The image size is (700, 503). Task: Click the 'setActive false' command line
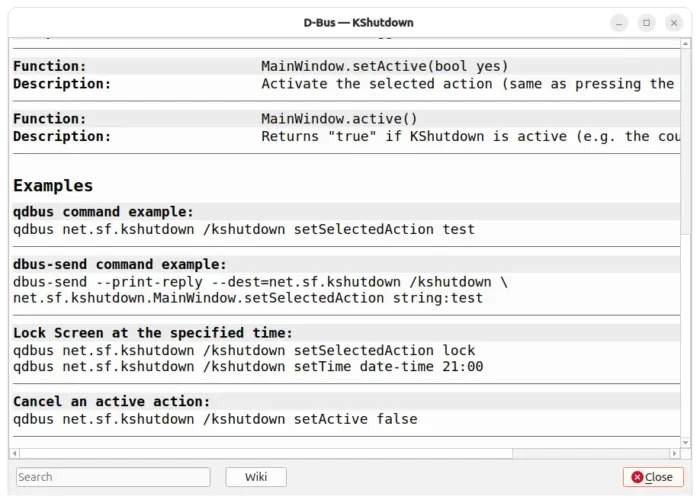215,419
